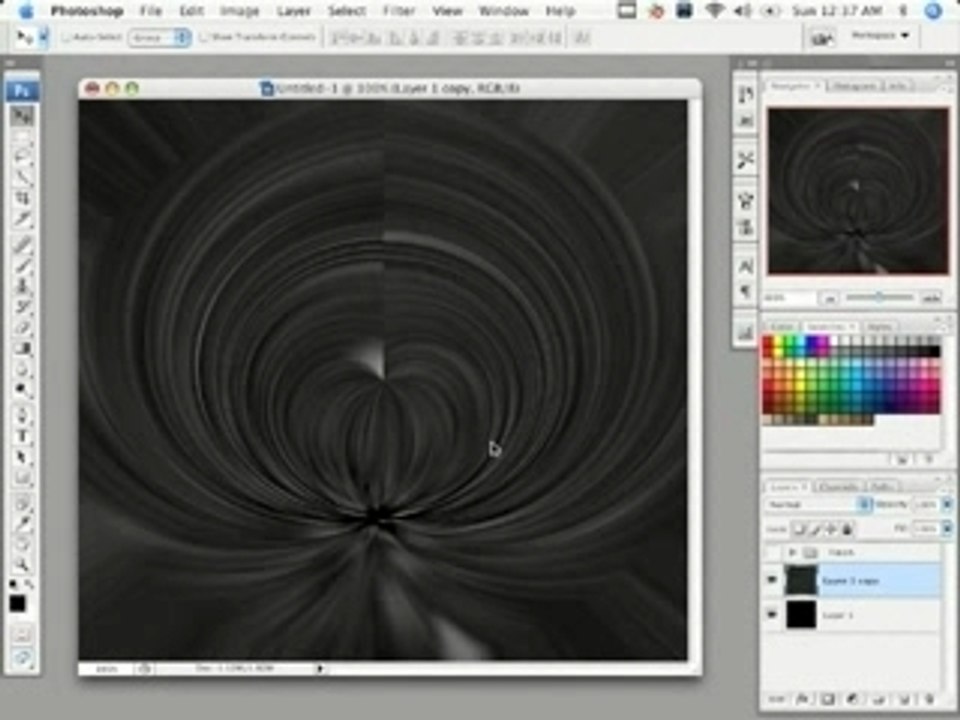Hide the Layer 1 layer
The image size is (960, 720).
(773, 615)
